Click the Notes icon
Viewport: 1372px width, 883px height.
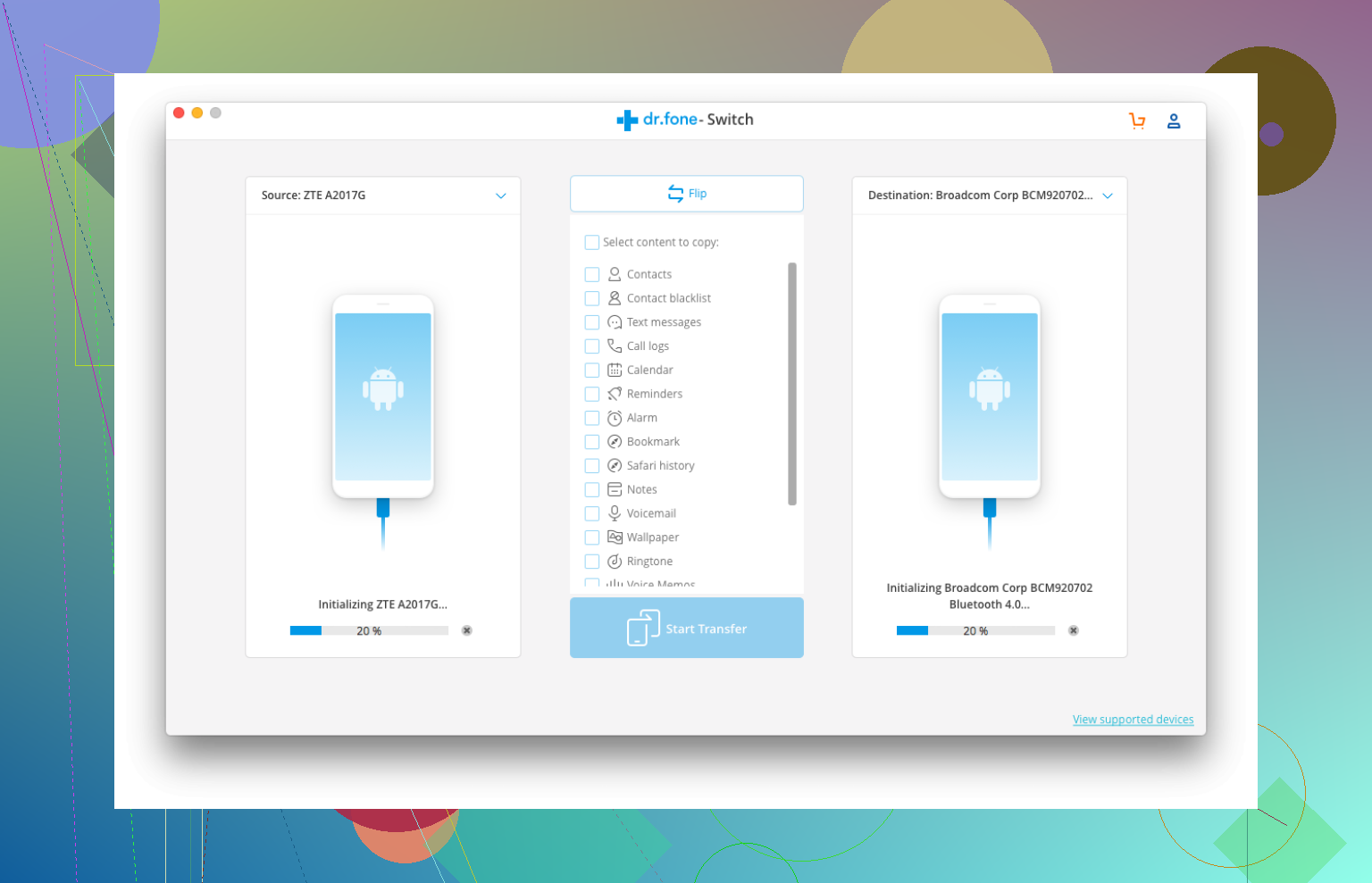(x=615, y=489)
